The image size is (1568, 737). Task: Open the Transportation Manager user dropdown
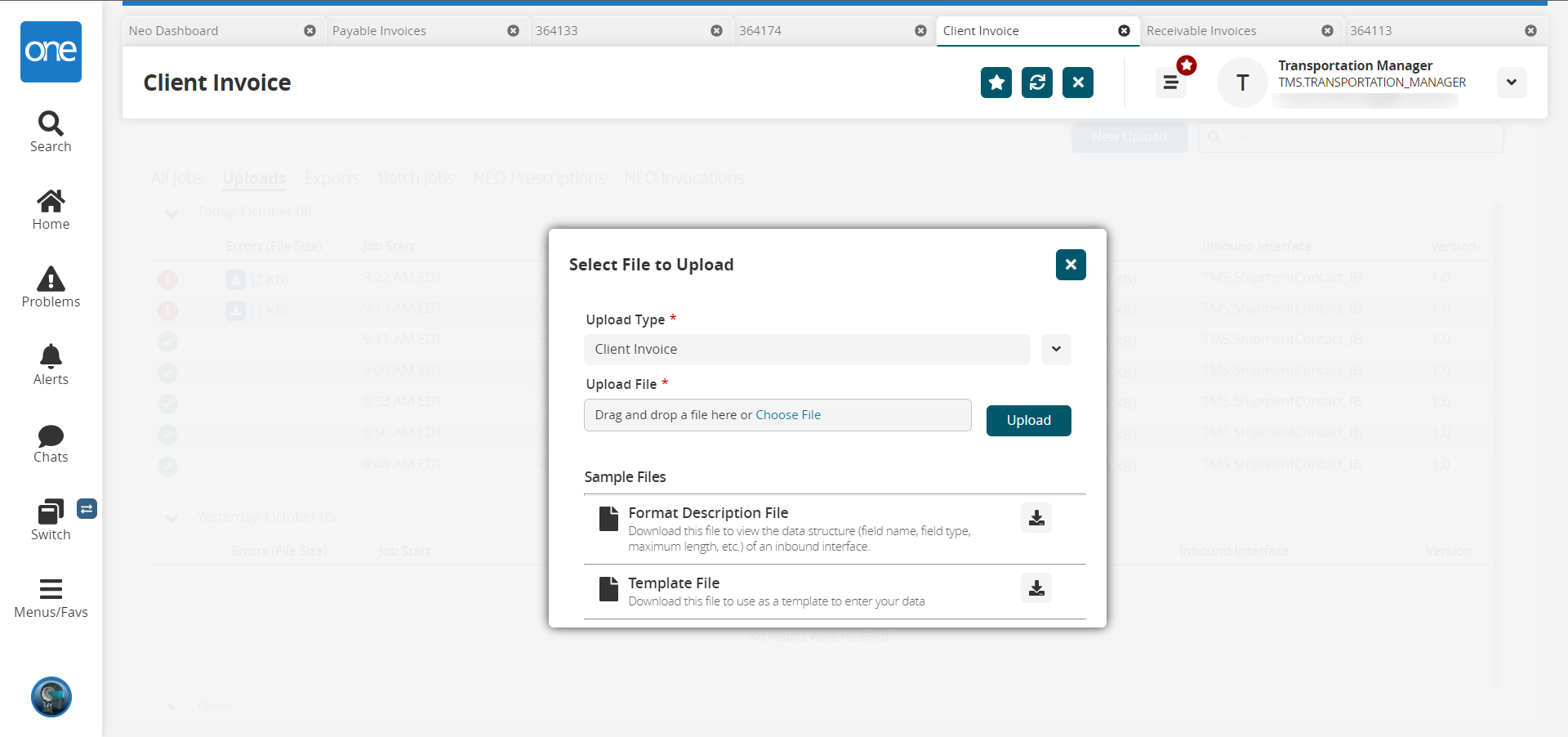pos(1512,83)
